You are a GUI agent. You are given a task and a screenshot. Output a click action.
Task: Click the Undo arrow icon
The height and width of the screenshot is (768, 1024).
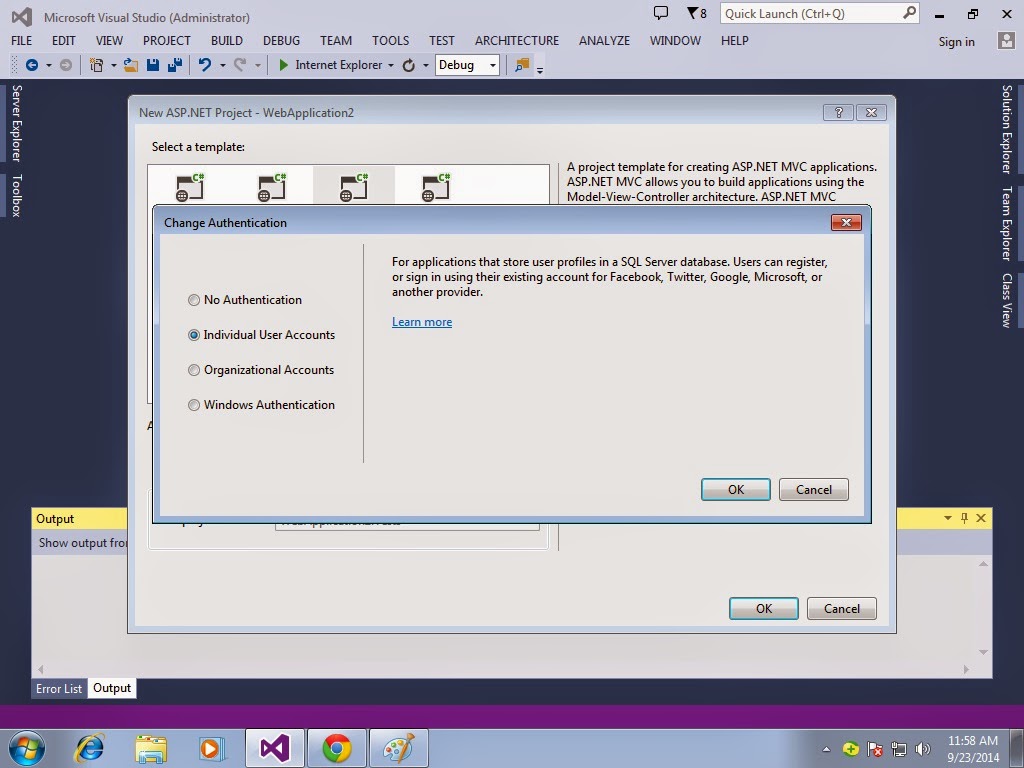205,65
